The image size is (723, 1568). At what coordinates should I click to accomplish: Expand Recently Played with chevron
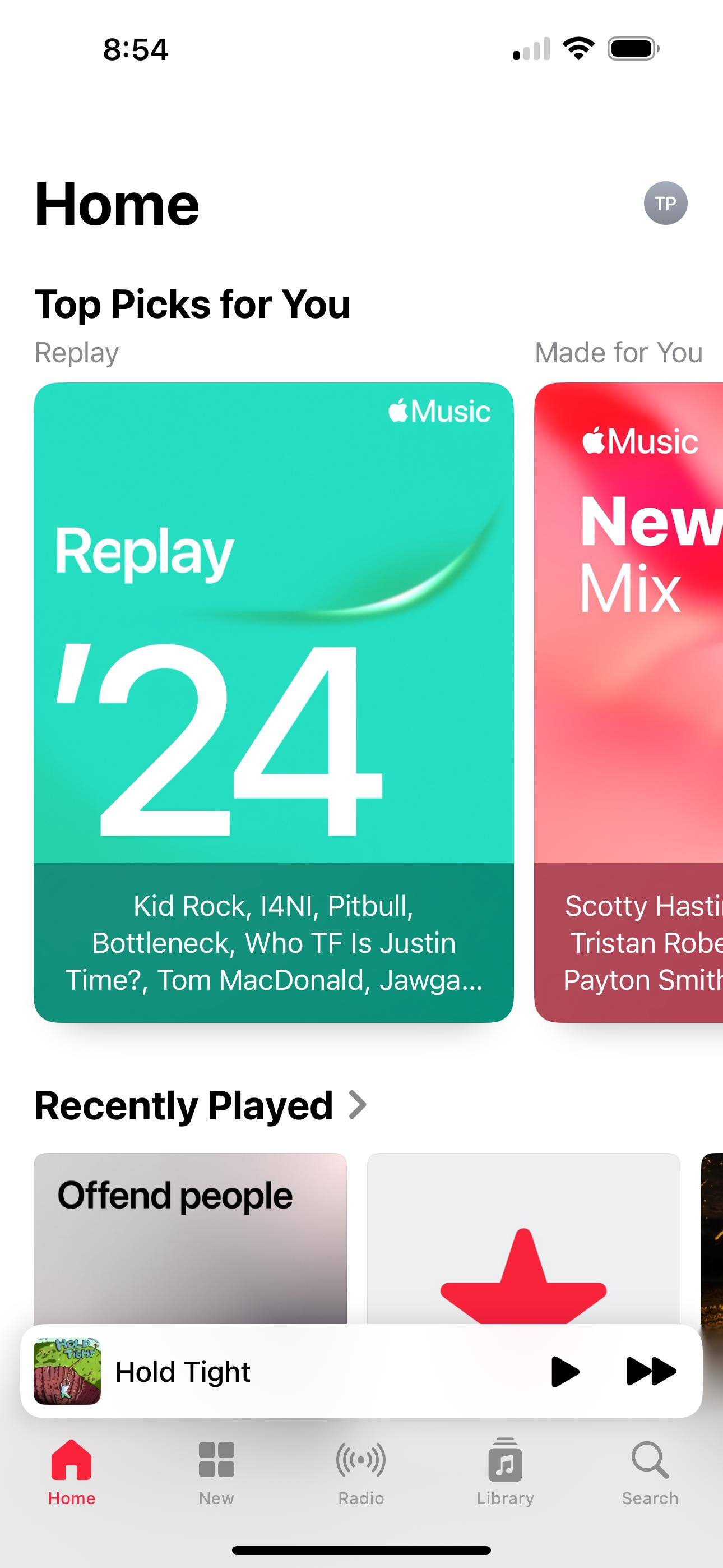click(358, 1105)
